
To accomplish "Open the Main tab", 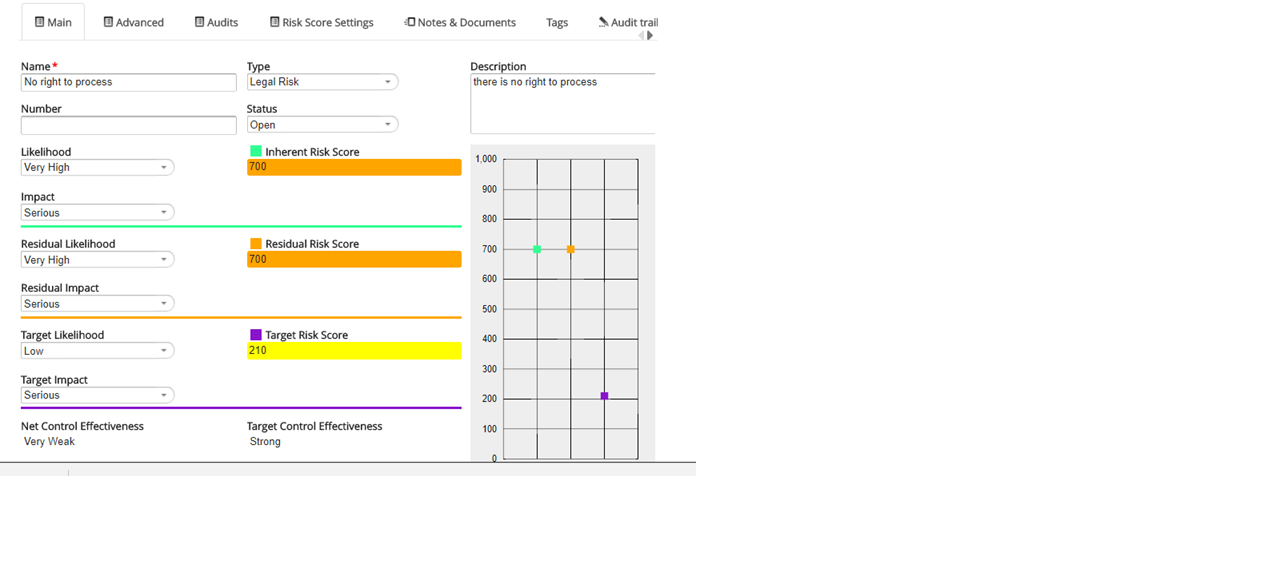I will point(53,22).
